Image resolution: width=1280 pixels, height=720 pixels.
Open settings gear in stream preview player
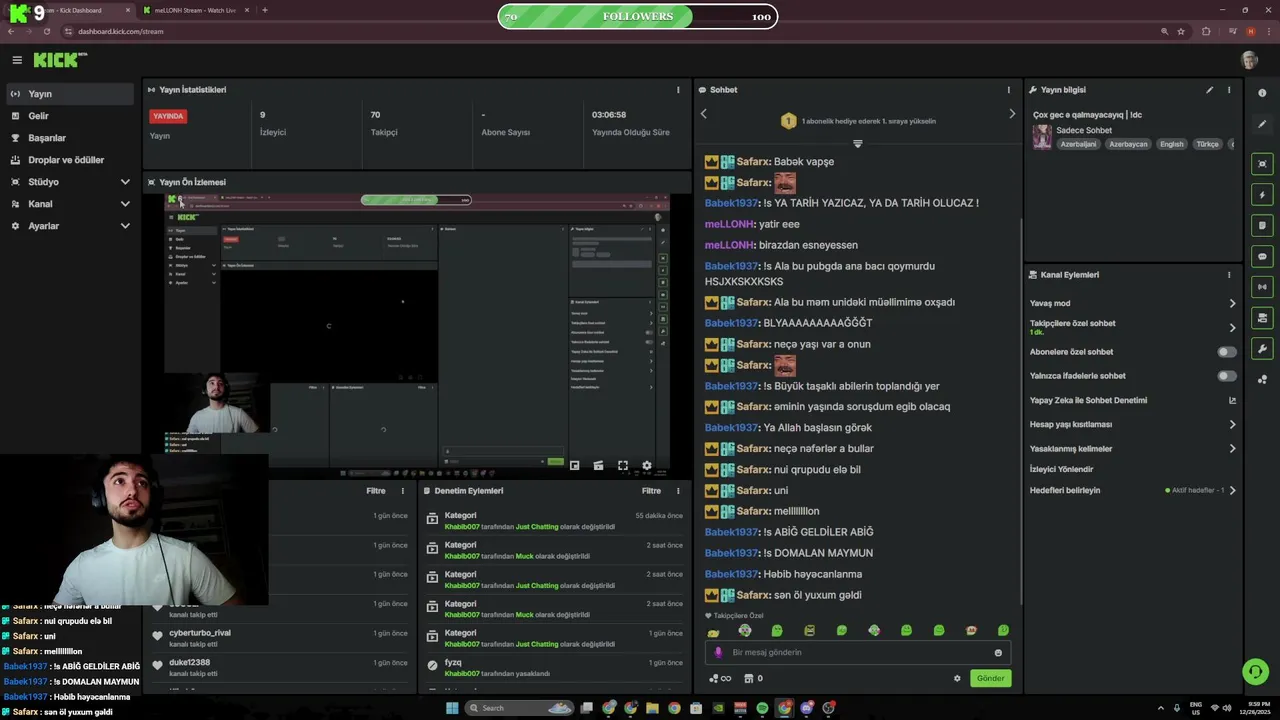[646, 465]
